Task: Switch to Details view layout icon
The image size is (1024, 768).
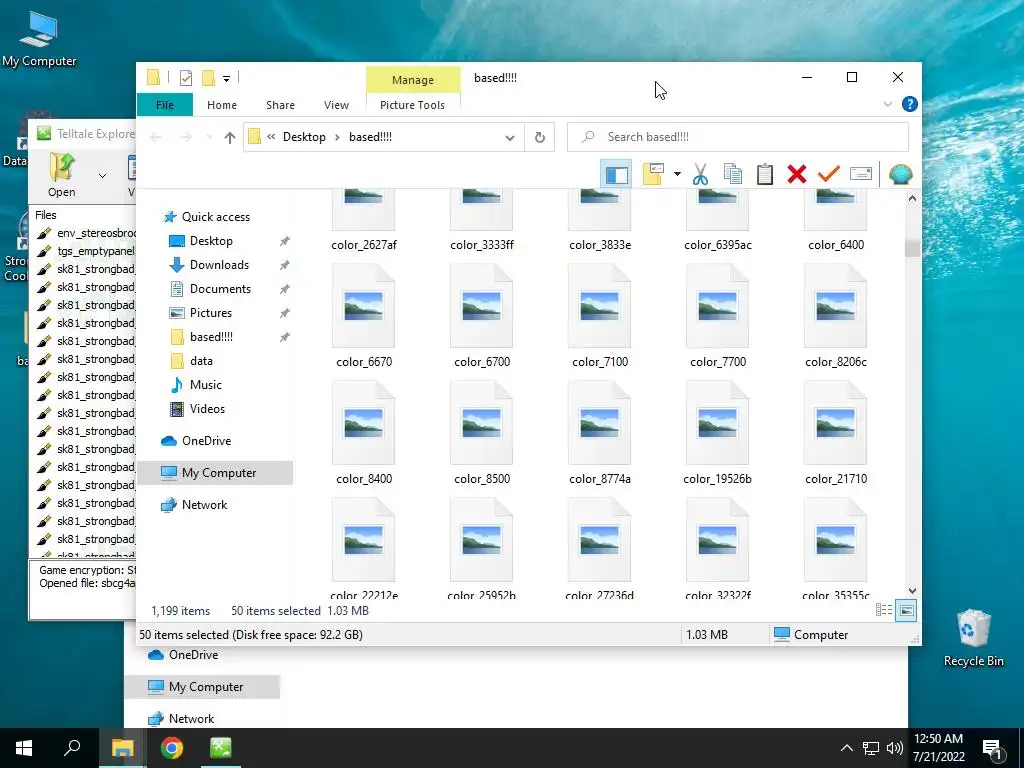Action: tap(884, 610)
